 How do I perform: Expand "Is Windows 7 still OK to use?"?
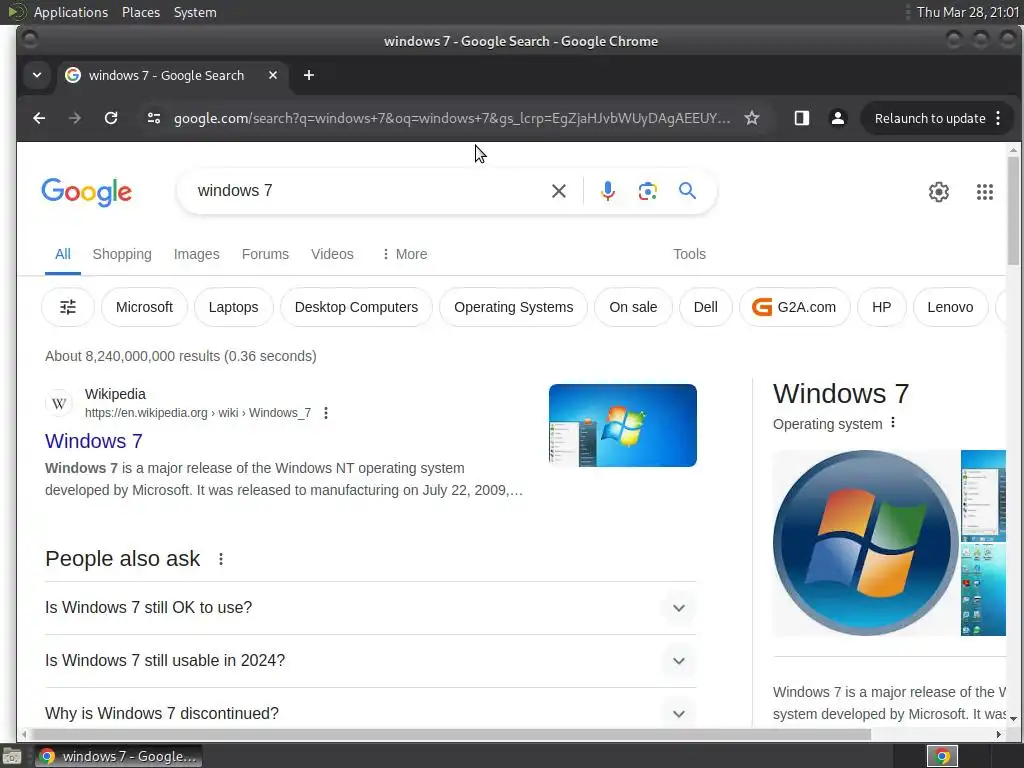pos(370,607)
